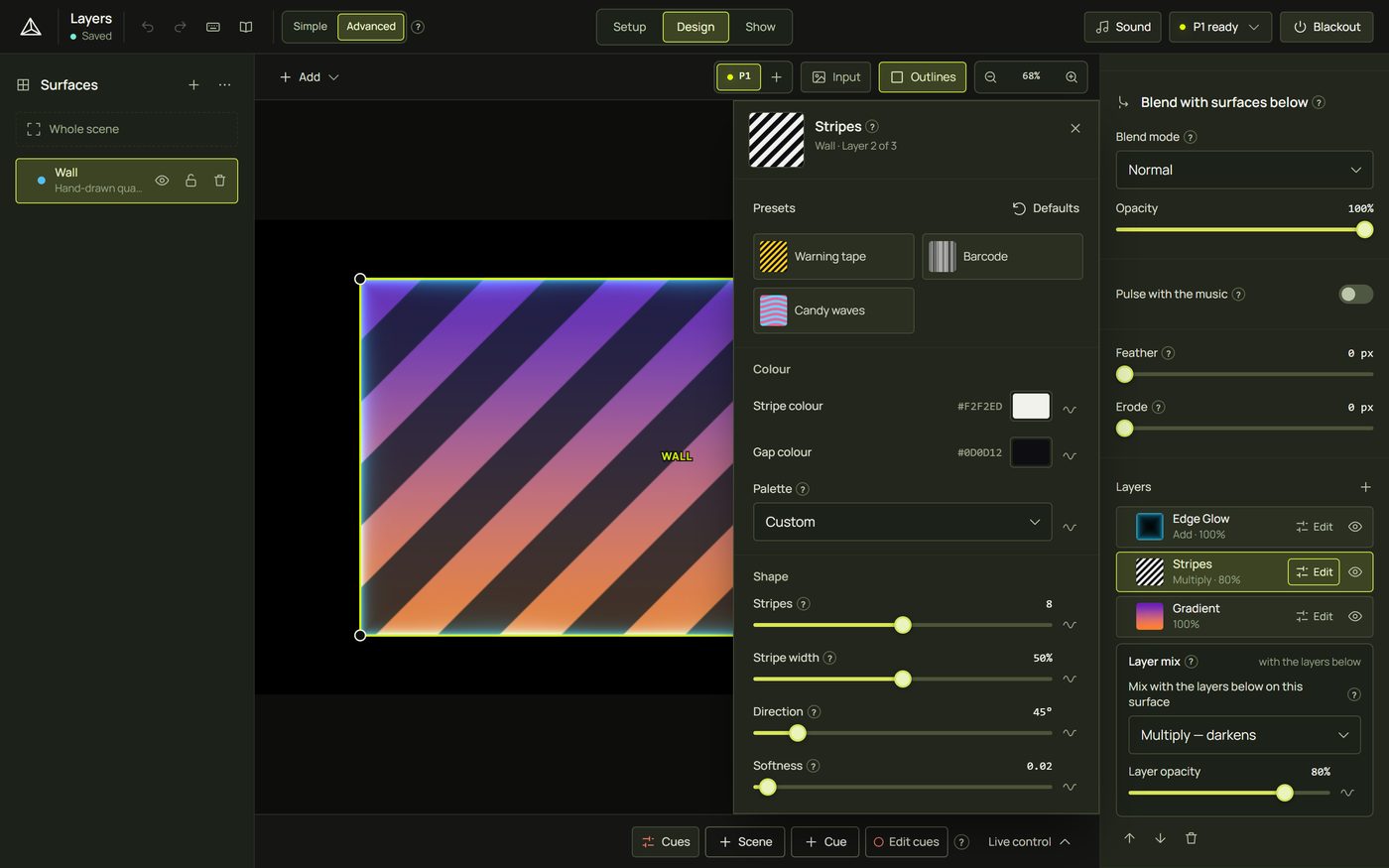Open the Palette Custom dropdown
Image resolution: width=1389 pixels, height=868 pixels.
coord(902,522)
